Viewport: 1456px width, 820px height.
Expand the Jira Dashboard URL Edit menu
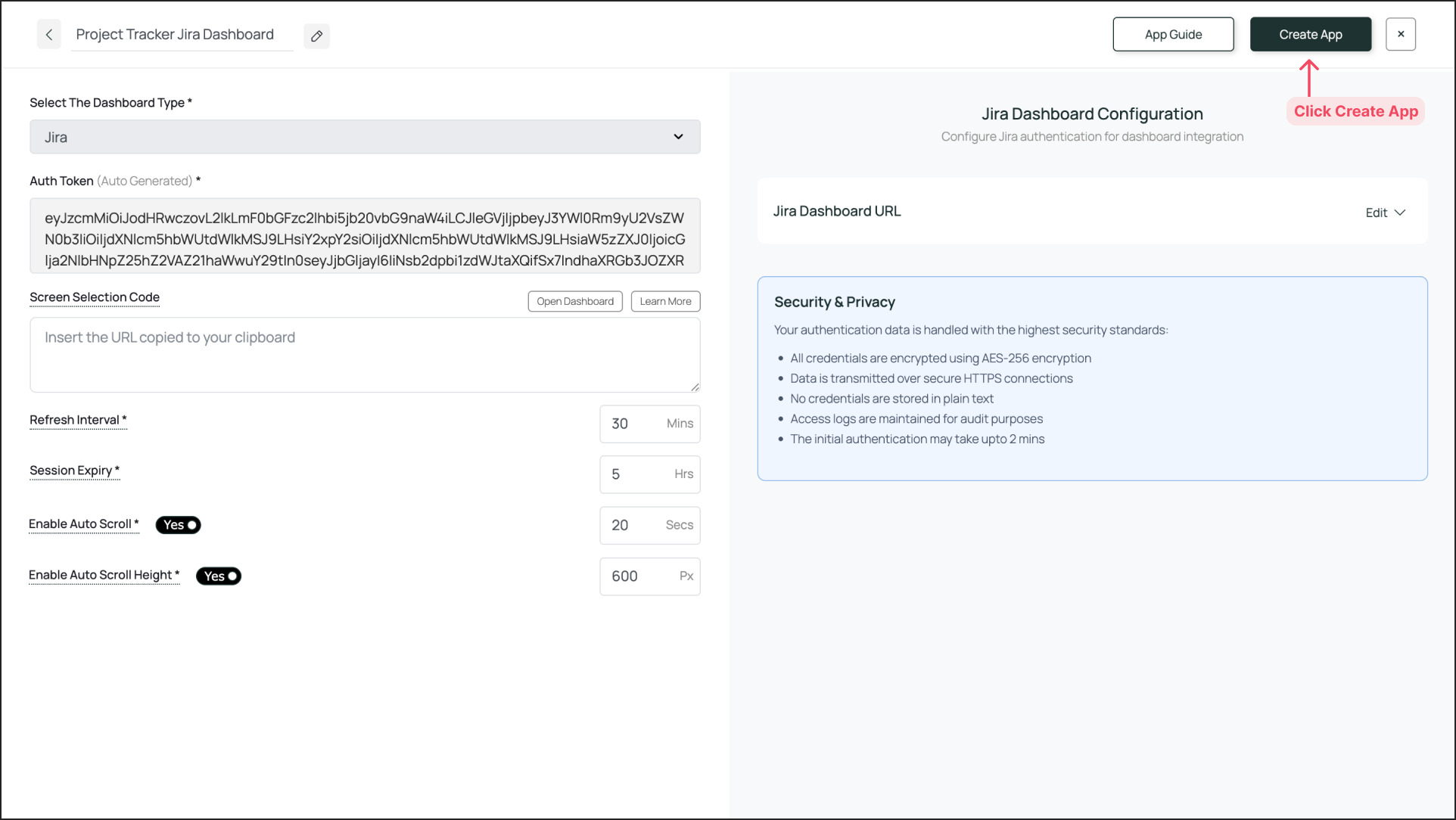tap(1385, 213)
